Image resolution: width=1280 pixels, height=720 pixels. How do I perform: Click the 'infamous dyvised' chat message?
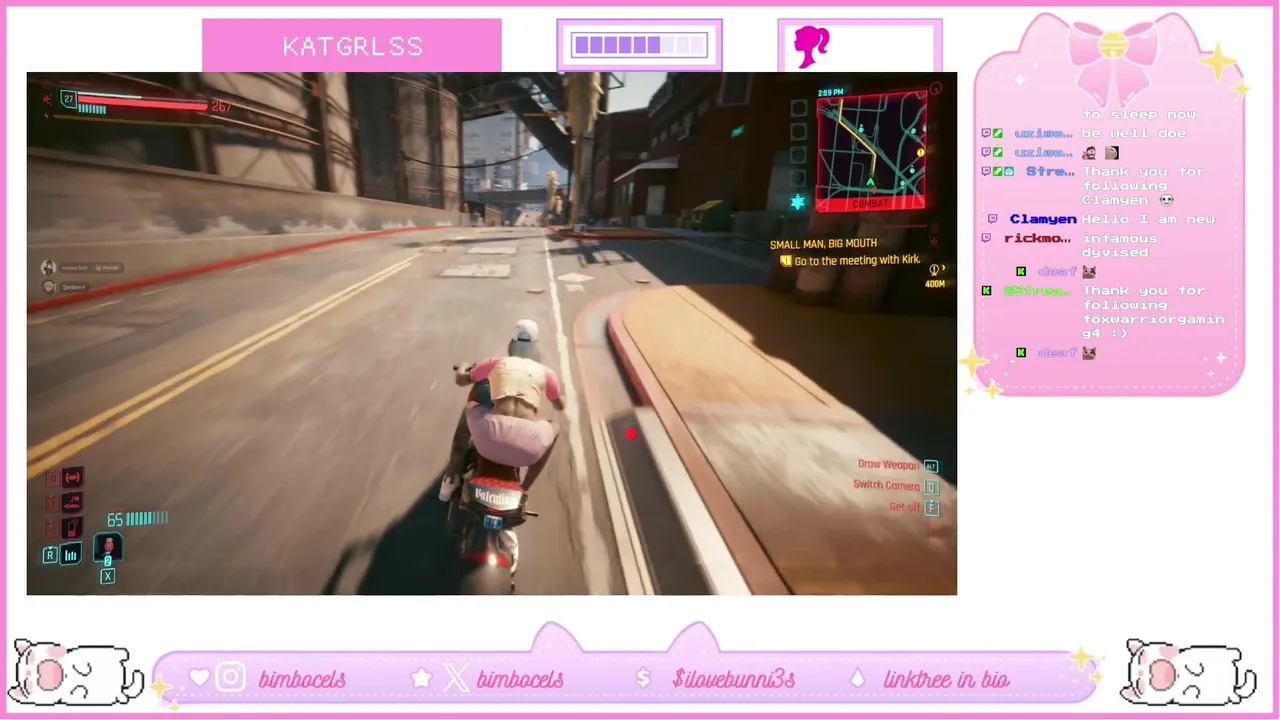[x=1119, y=245]
